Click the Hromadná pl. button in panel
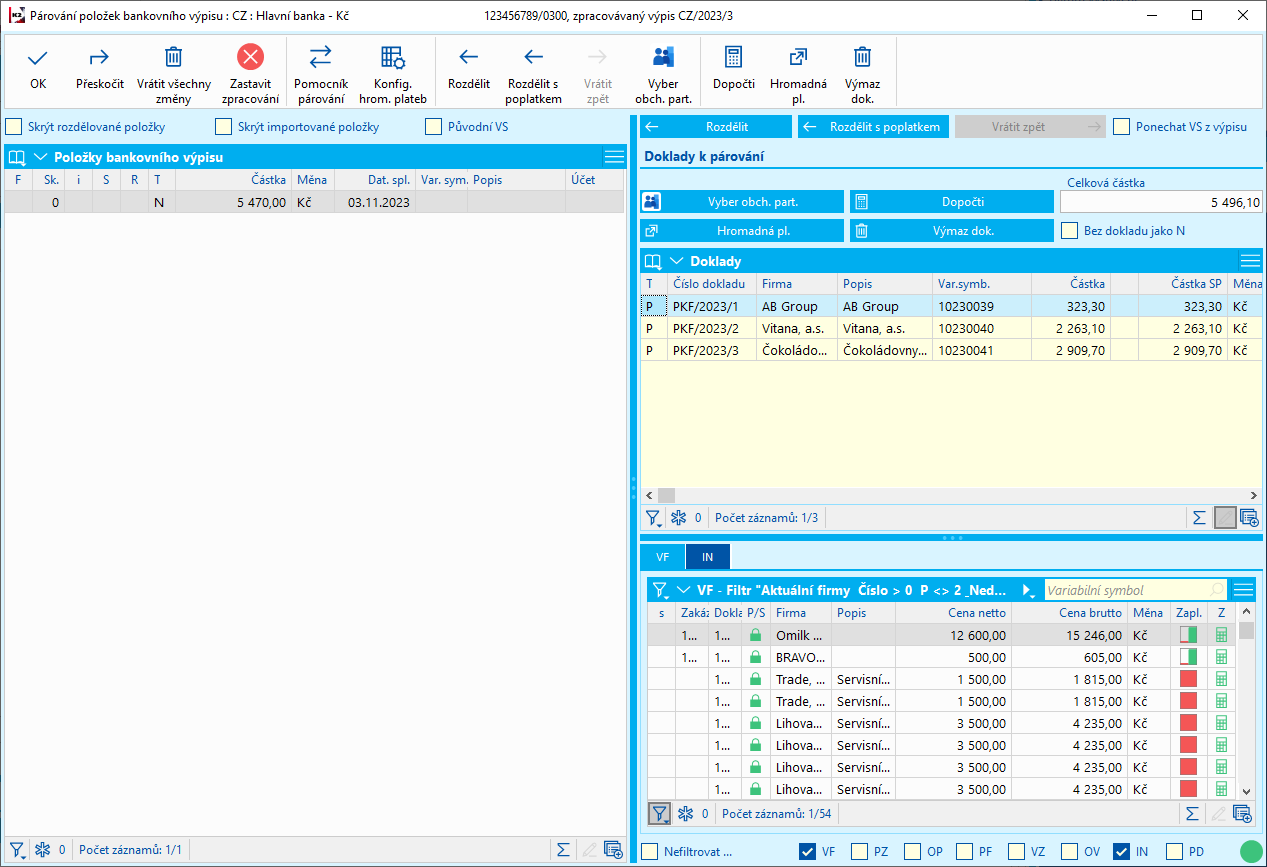The height and width of the screenshot is (867, 1267). [742, 231]
